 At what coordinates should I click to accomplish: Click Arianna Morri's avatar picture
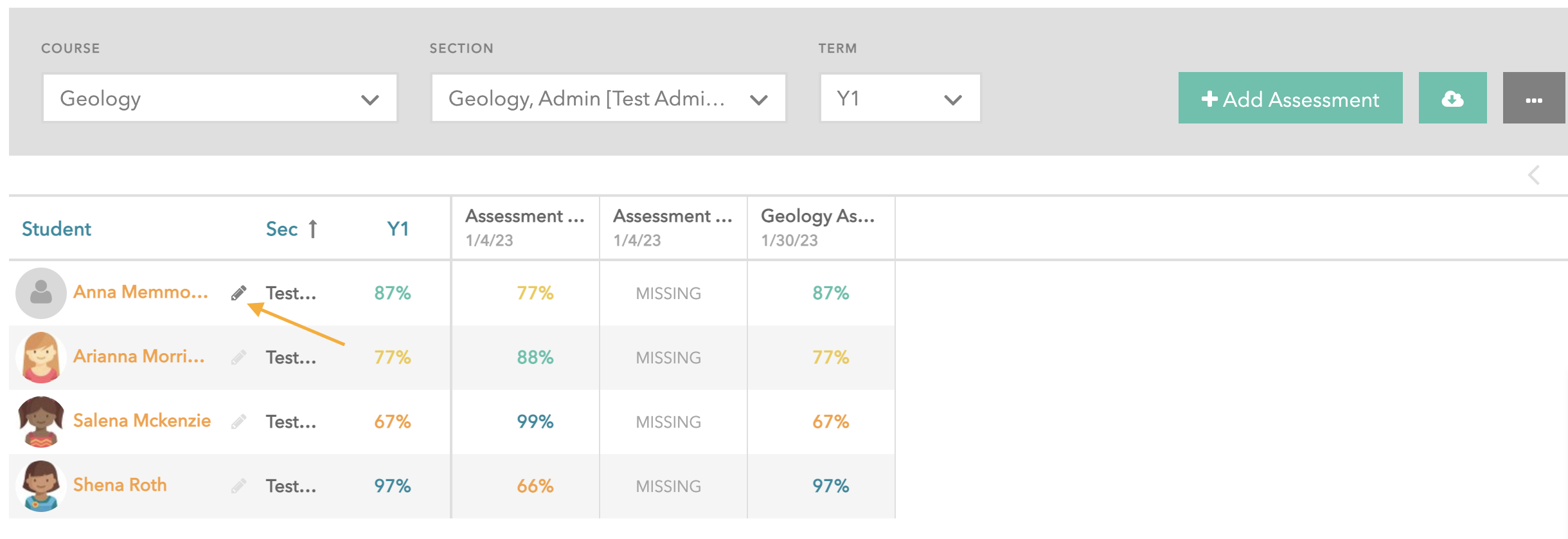coord(41,358)
